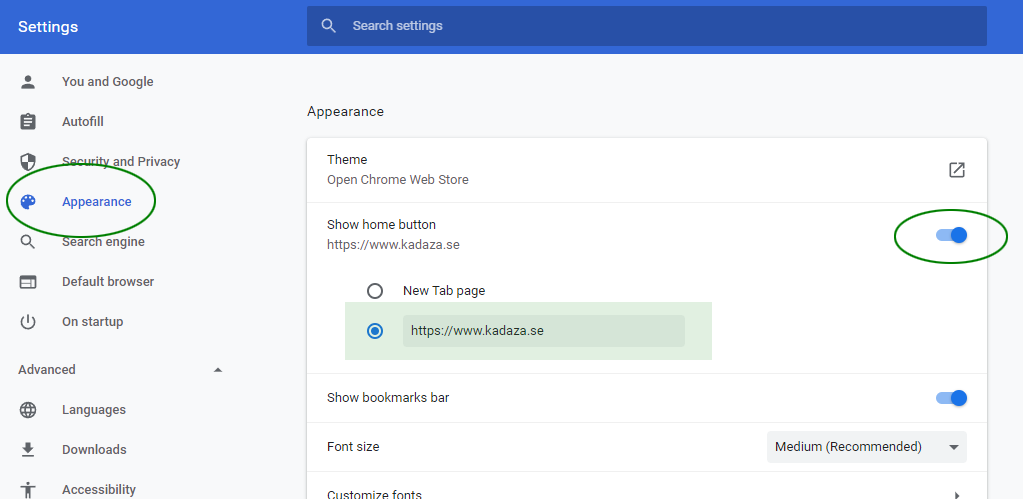Screen dimensions: 1023x499
Task: Select the custom URL radio button
Action: click(374, 331)
